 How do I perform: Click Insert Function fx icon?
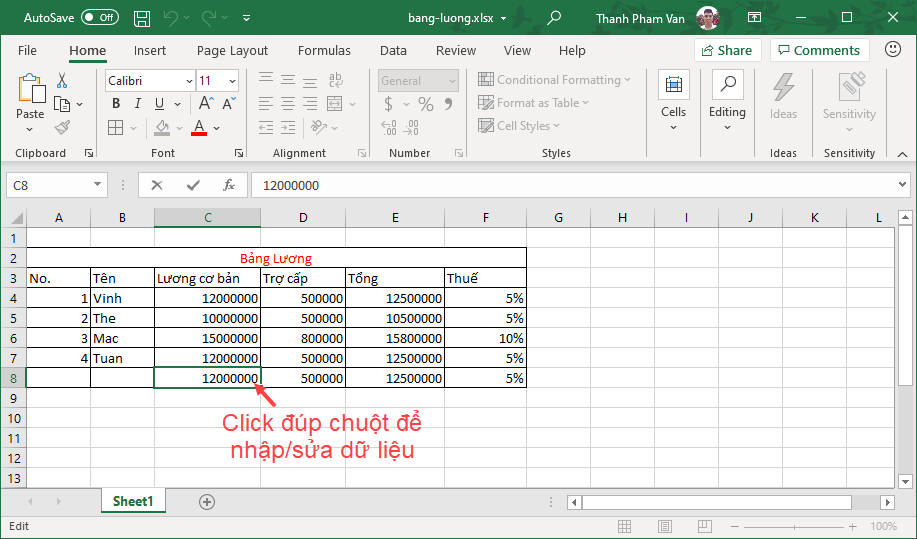click(229, 185)
